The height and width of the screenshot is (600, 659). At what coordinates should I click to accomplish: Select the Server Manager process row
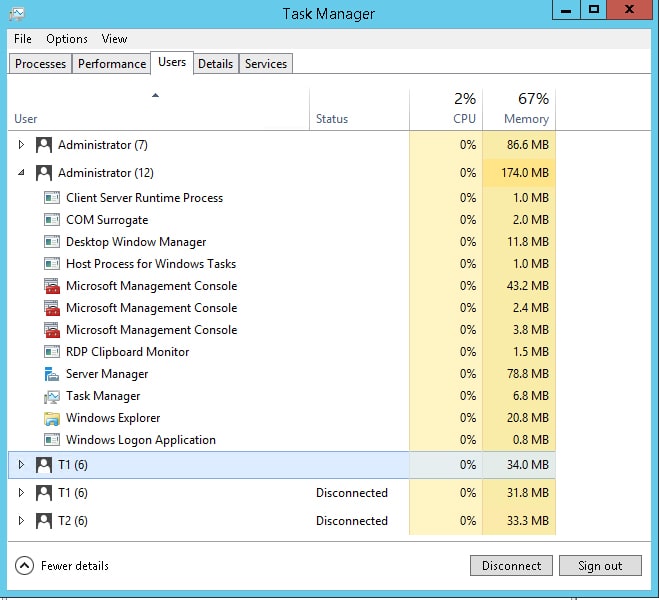click(282, 374)
